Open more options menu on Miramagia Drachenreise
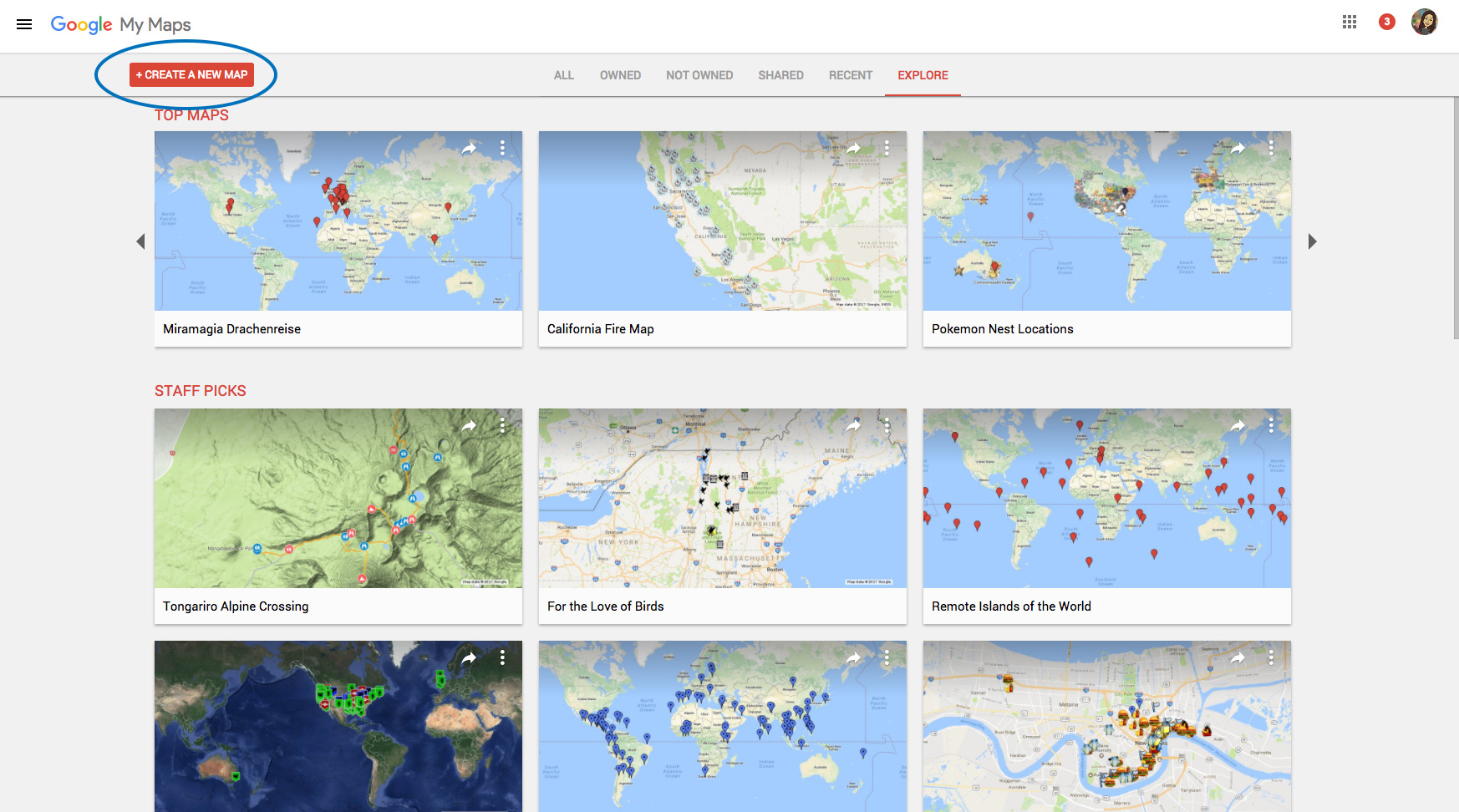The width and height of the screenshot is (1459, 812). pyautogui.click(x=502, y=148)
